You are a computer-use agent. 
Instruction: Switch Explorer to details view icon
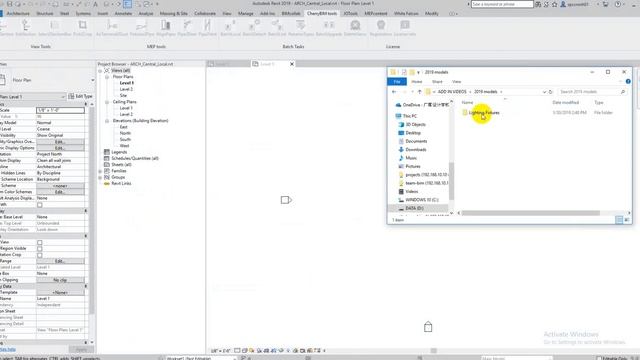619,220
